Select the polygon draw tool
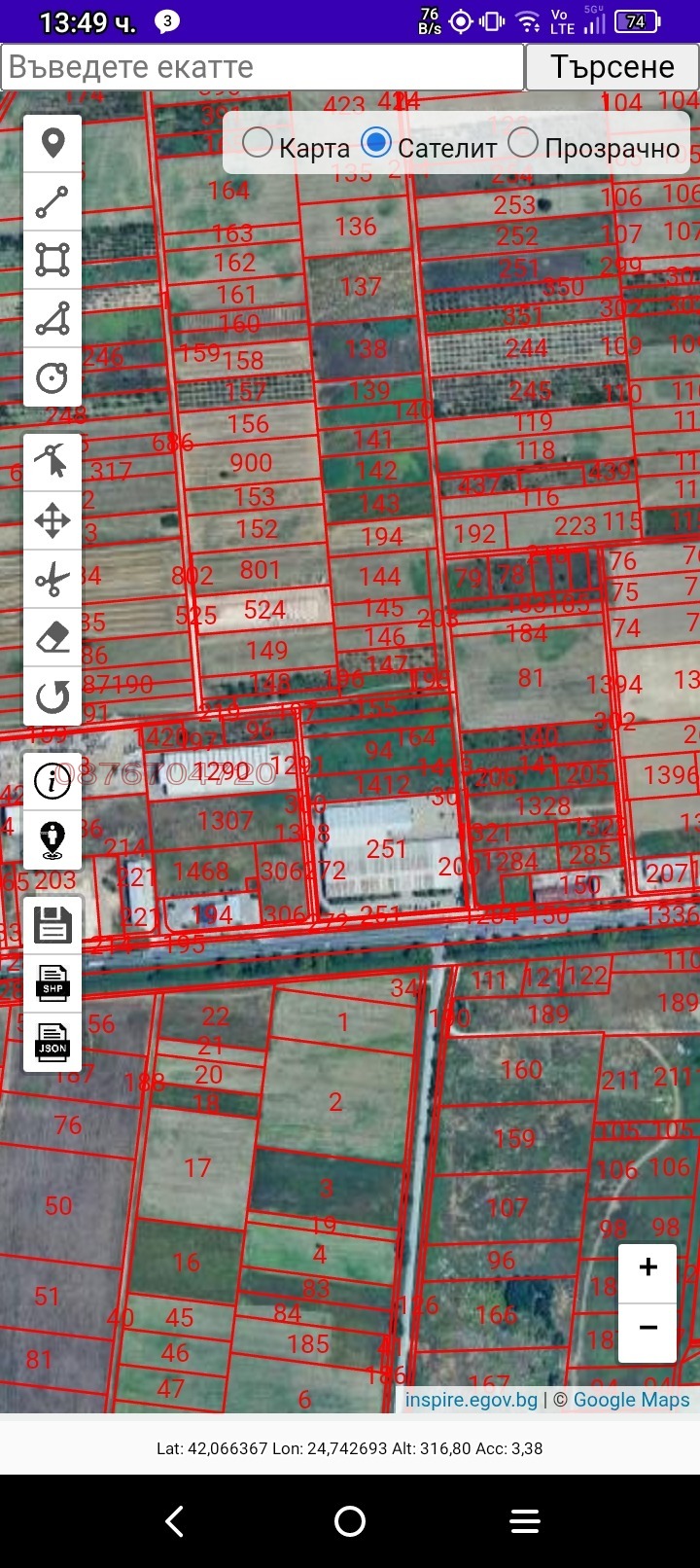Image resolution: width=700 pixels, height=1568 pixels. pos(52,261)
